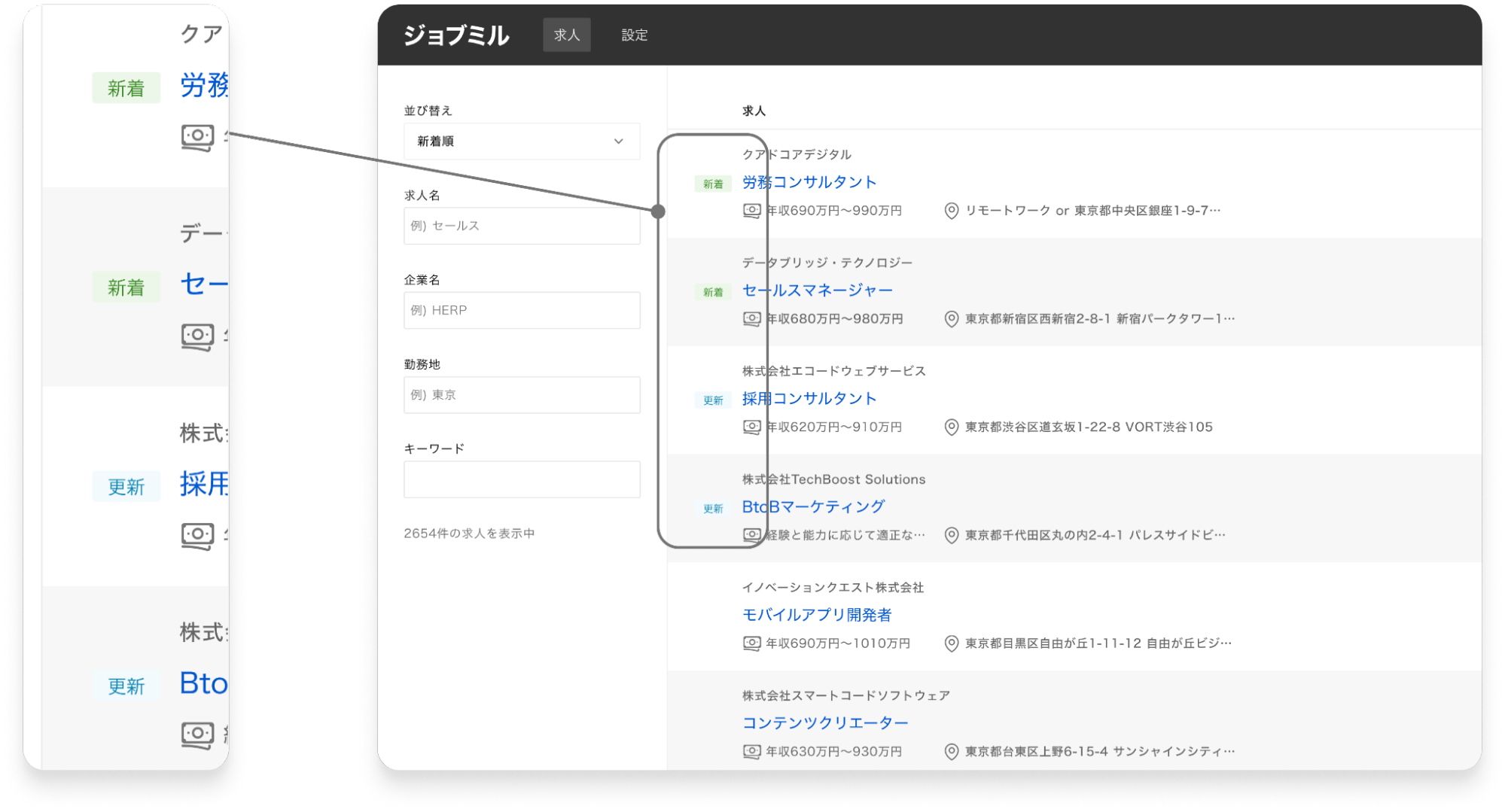Click salary text 年収690万円〜990万円

tap(833, 211)
